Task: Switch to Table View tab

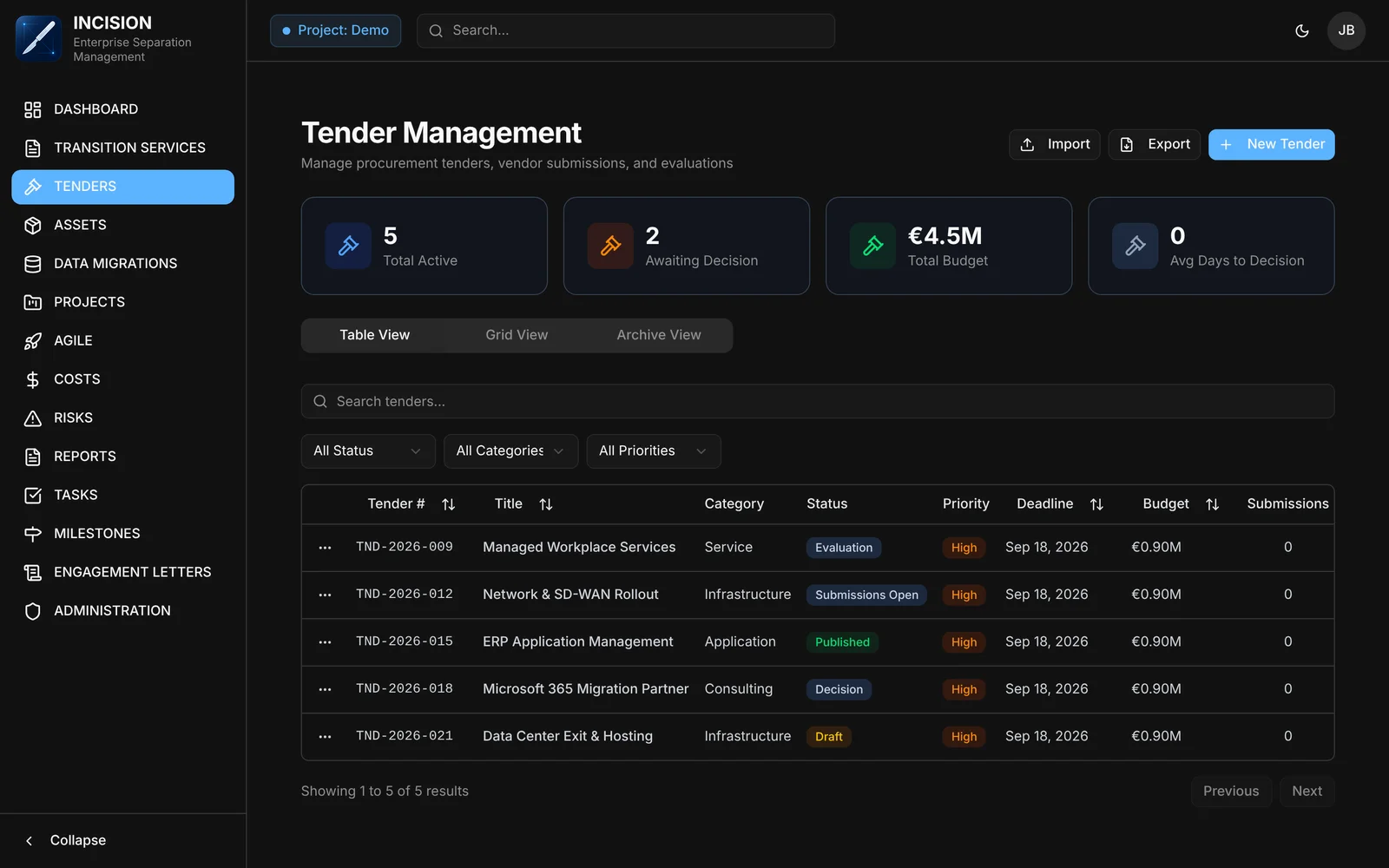Action: 374,335
